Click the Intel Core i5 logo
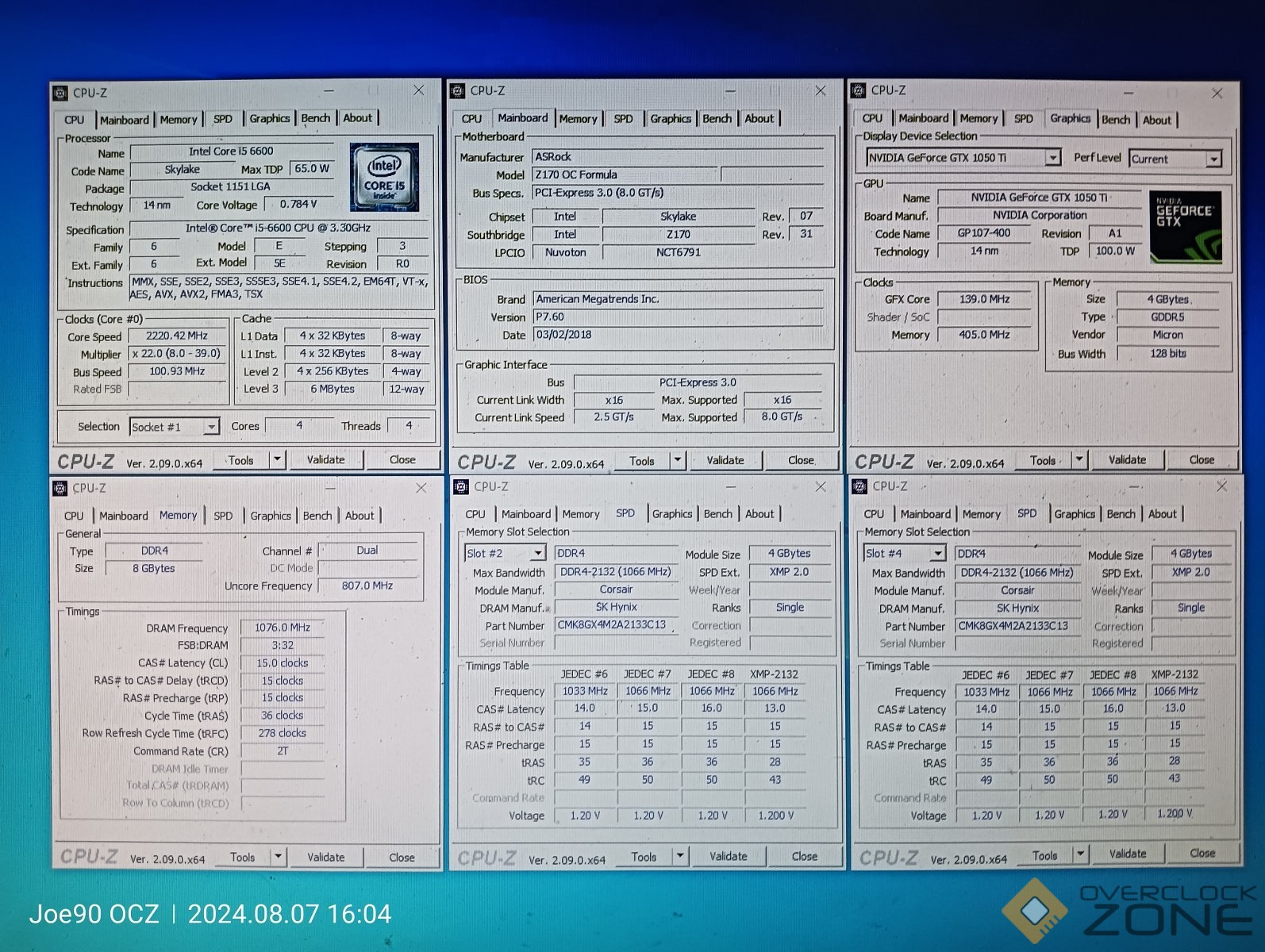This screenshot has height=952, width=1265. point(384,177)
